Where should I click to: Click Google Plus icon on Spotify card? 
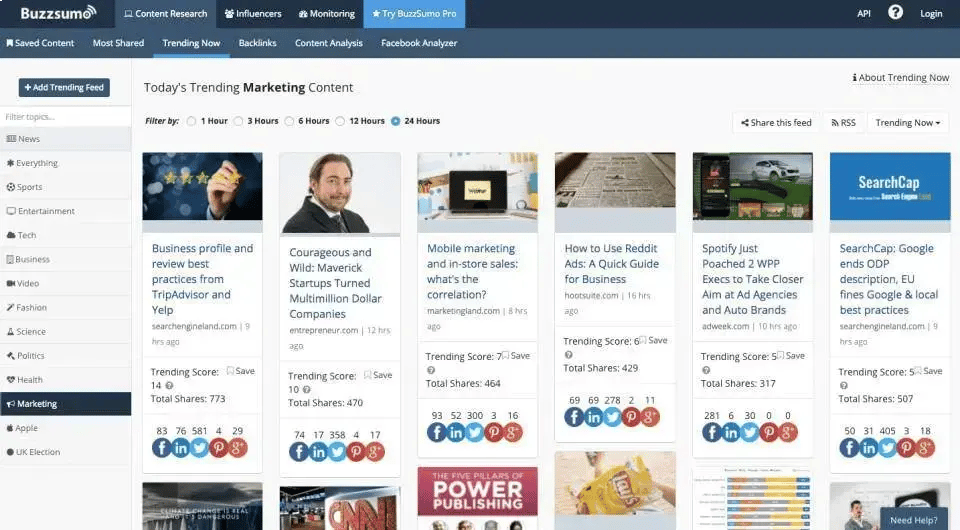[787, 433]
